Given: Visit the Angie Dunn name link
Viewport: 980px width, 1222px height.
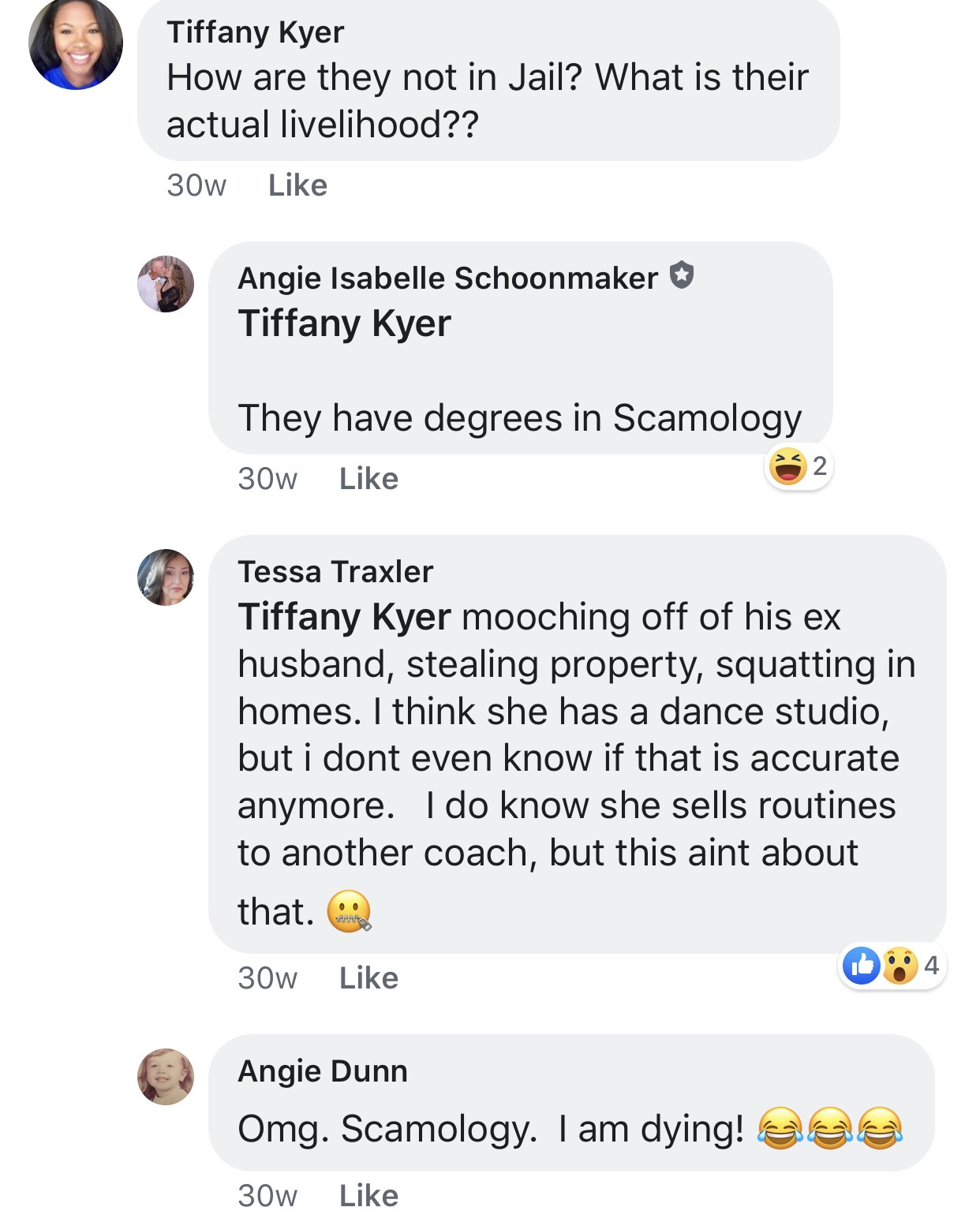Looking at the screenshot, I should coord(323,1071).
